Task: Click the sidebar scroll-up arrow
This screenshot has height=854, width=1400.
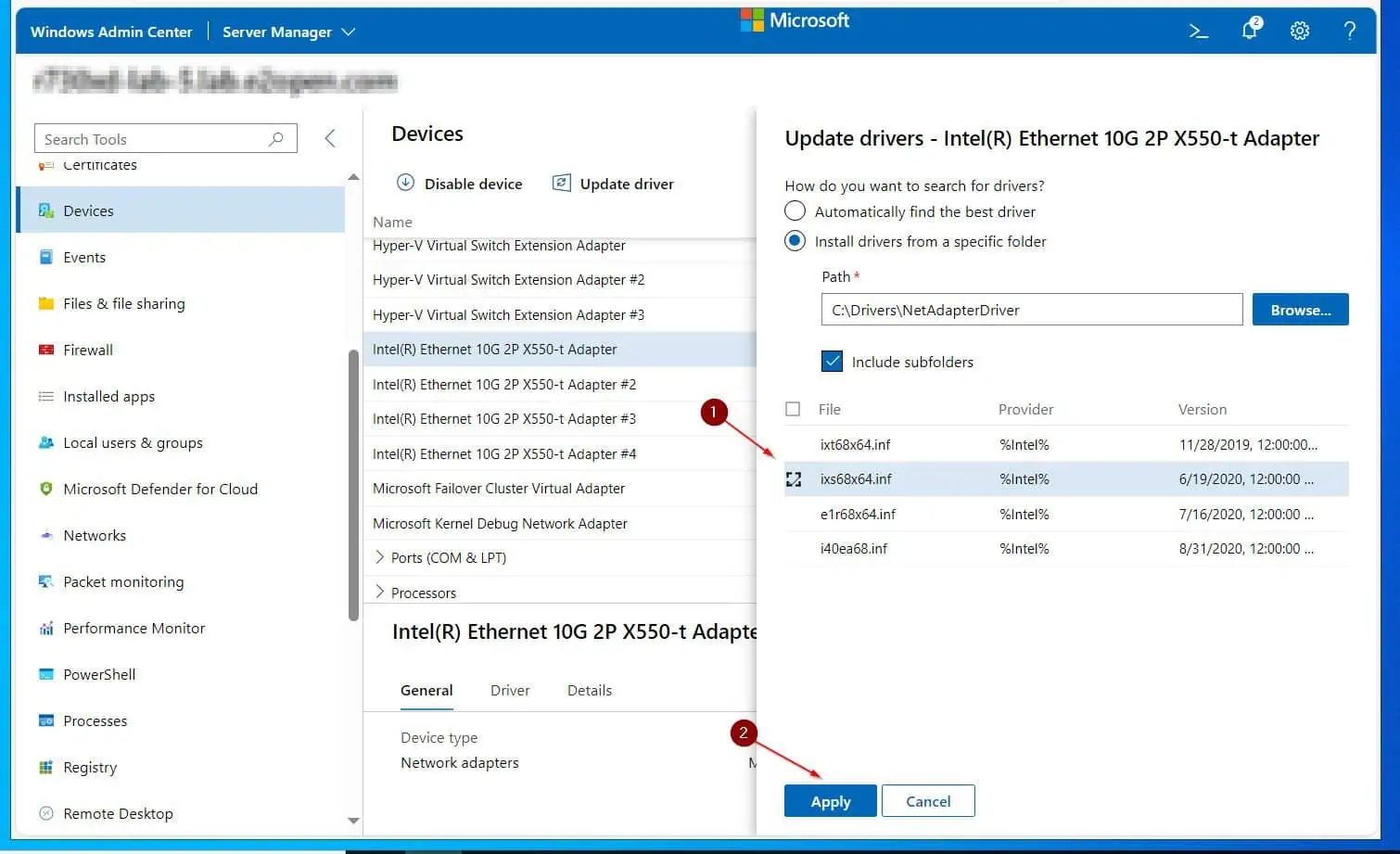Action: (353, 177)
